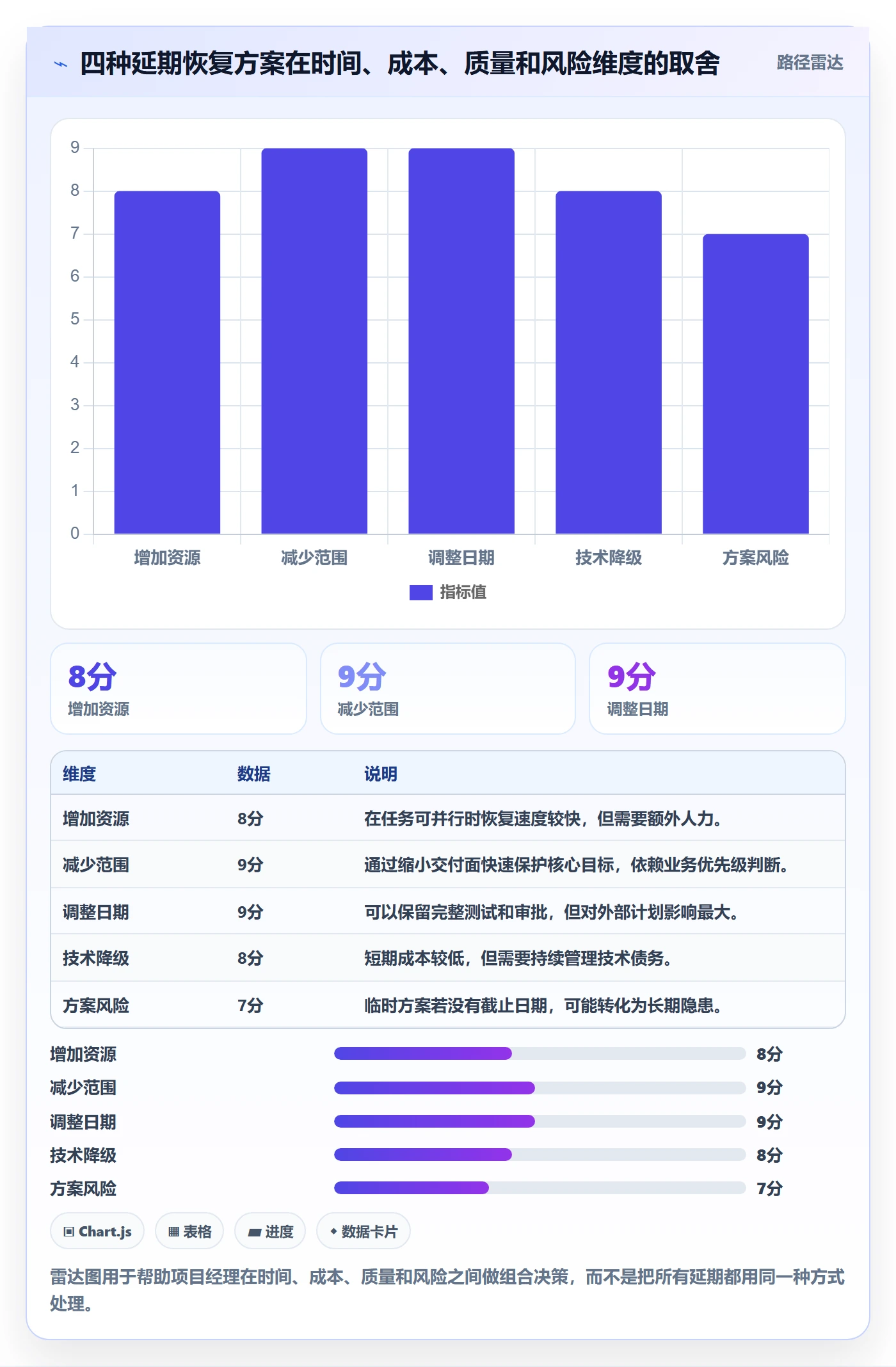Open the 8分 增加资源 data card
This screenshot has width=896, height=1367.
pyautogui.click(x=179, y=689)
